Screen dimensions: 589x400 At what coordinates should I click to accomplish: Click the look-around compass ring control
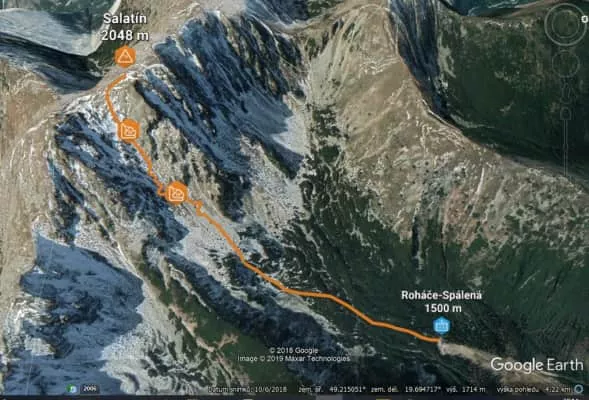tap(565, 24)
